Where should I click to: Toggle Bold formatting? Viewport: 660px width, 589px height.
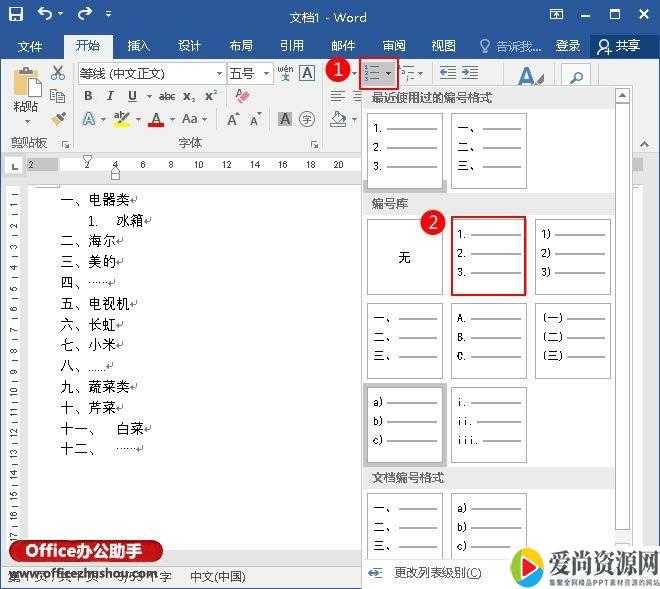(x=88, y=96)
